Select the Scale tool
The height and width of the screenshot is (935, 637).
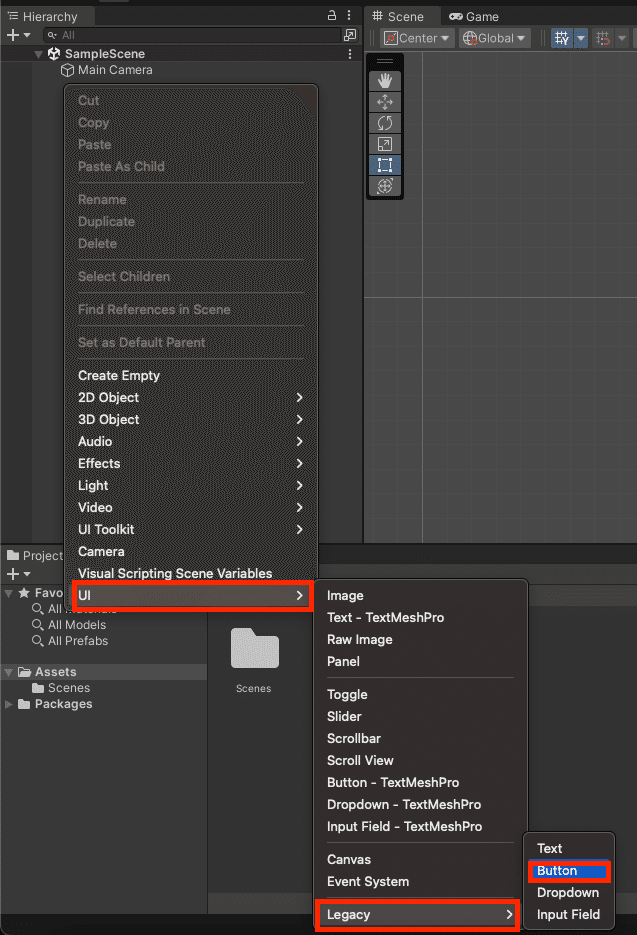tap(385, 143)
